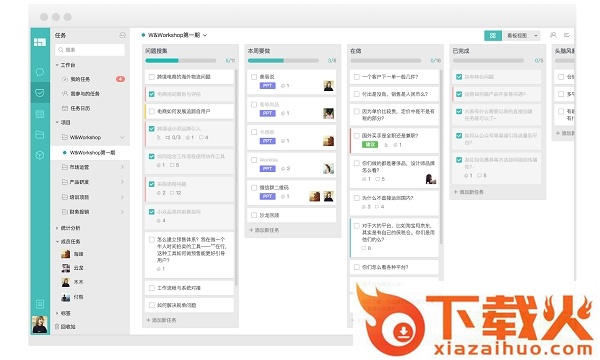Screen dimensions: 600x360
Task: Check the 工作流程与系统对接 task checkbox
Action: (152, 288)
